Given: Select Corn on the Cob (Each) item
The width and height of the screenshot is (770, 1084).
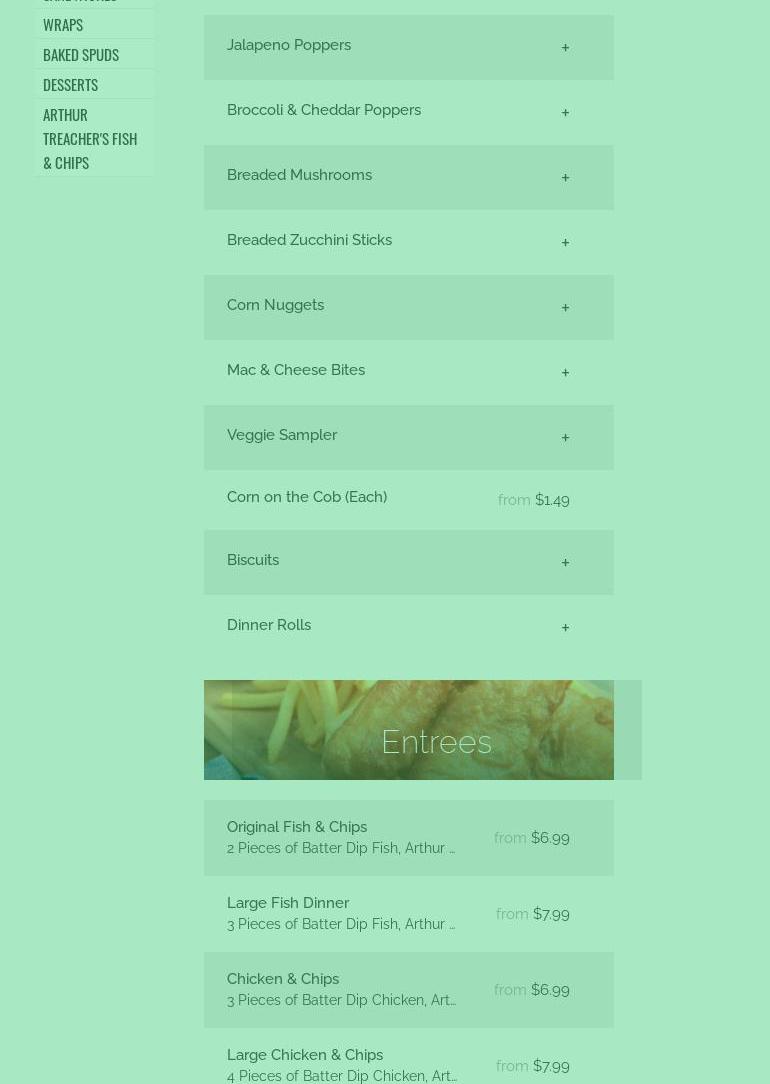Looking at the screenshot, I should click(409, 500).
